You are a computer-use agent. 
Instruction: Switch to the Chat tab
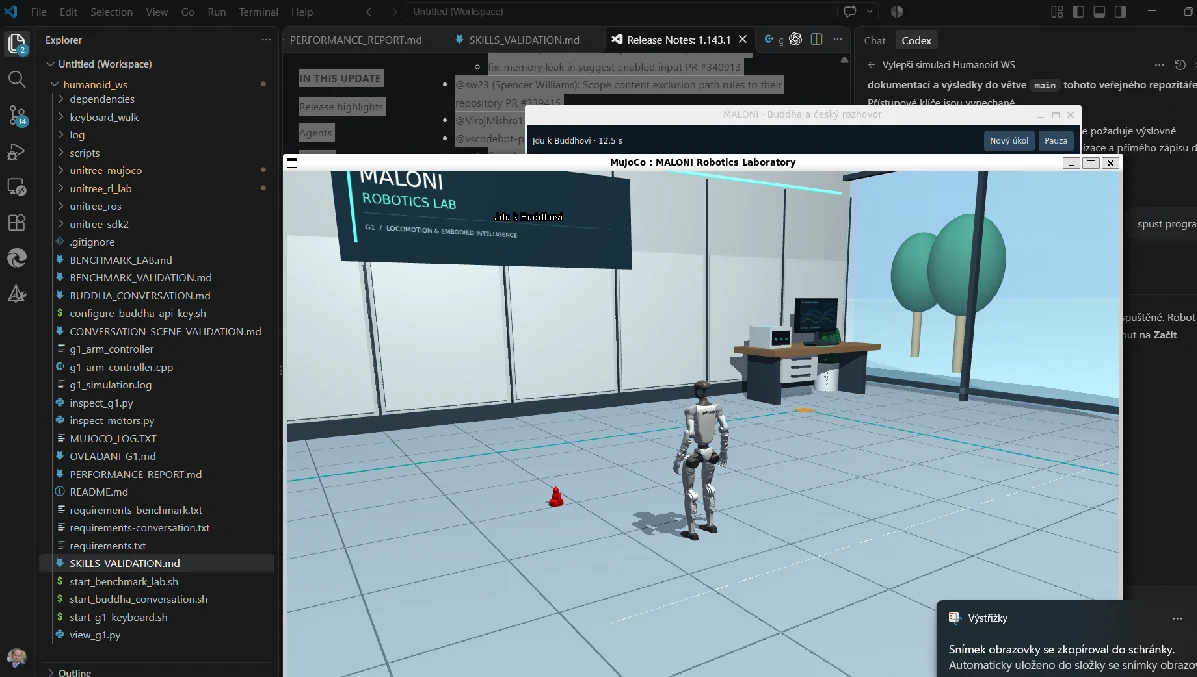tap(875, 40)
